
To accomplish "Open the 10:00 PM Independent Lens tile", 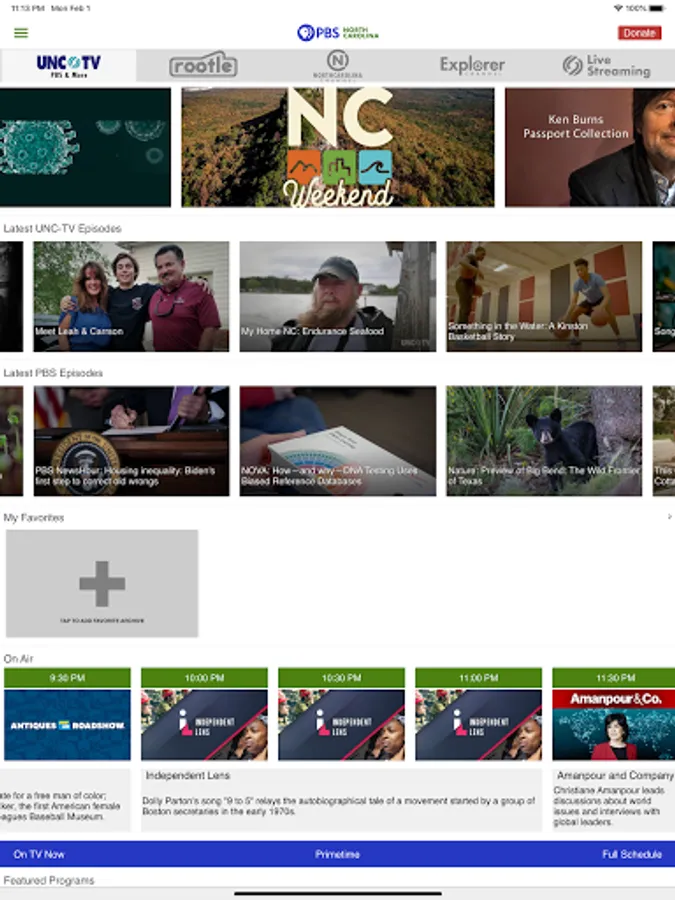I will click(204, 725).
